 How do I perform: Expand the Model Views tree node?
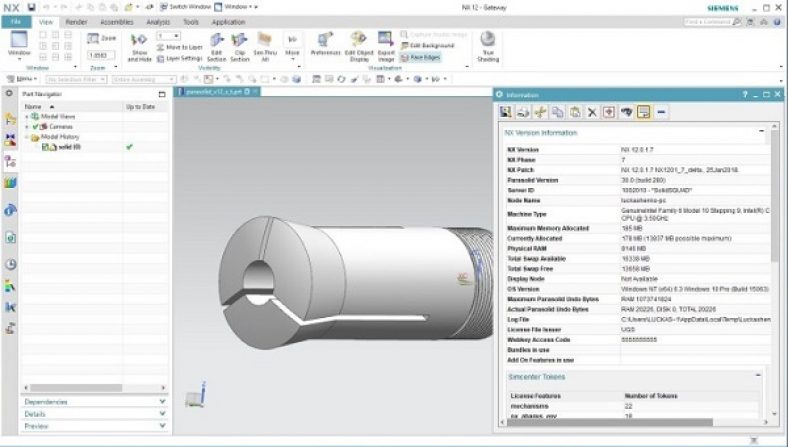click(27, 117)
